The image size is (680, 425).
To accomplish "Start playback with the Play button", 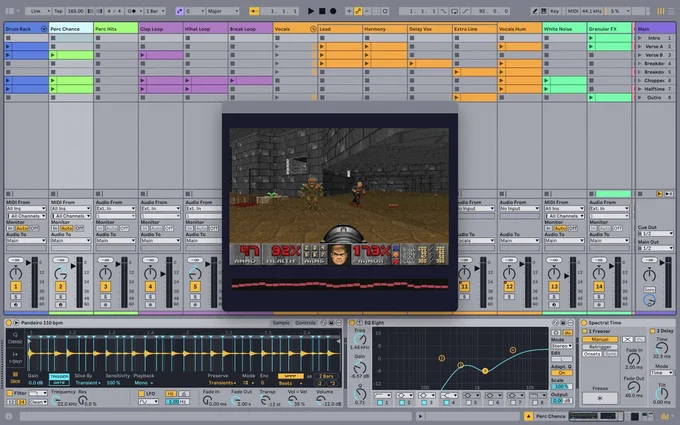I will 311,11.
